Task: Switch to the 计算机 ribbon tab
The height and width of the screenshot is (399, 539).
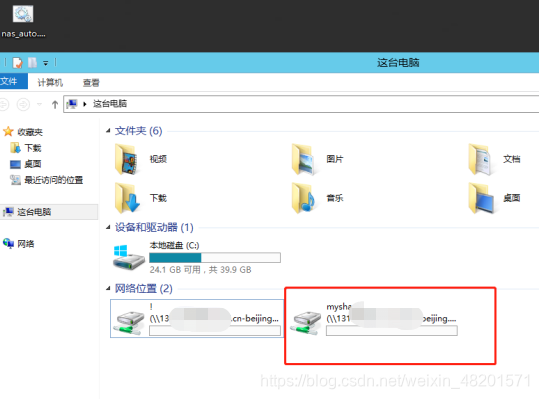Action: (50, 82)
